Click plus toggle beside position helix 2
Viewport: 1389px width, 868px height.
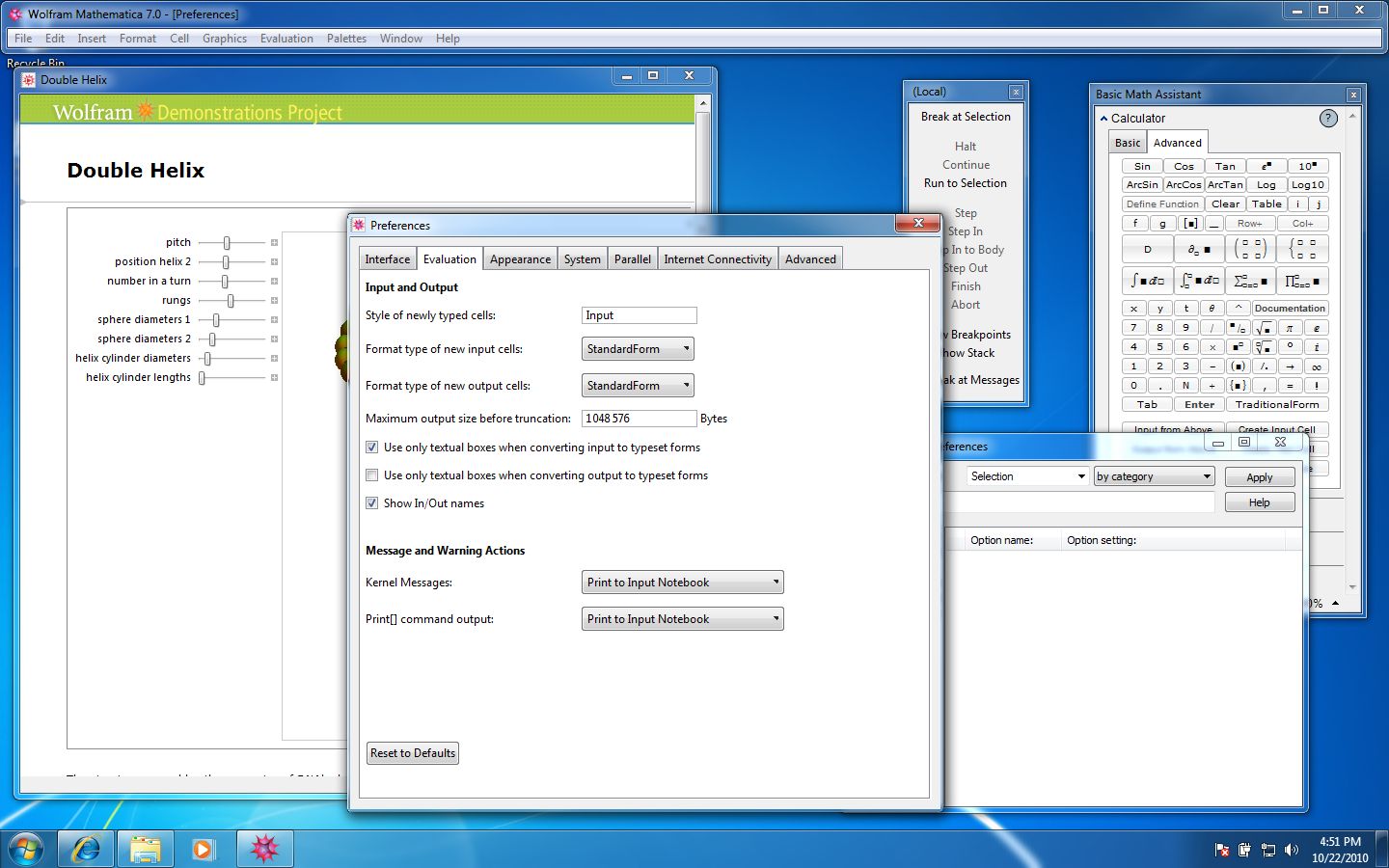(x=274, y=262)
